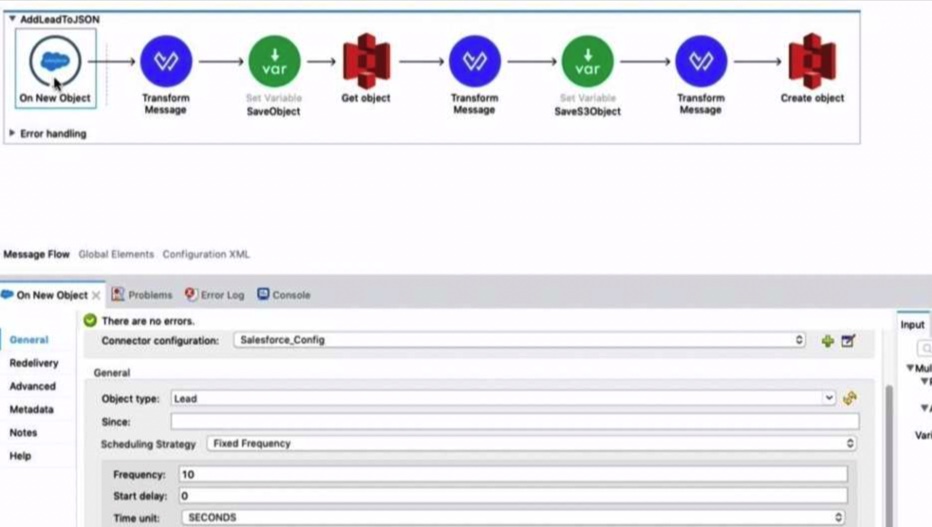Open the Redelivery settings section
932x527 pixels.
34,363
